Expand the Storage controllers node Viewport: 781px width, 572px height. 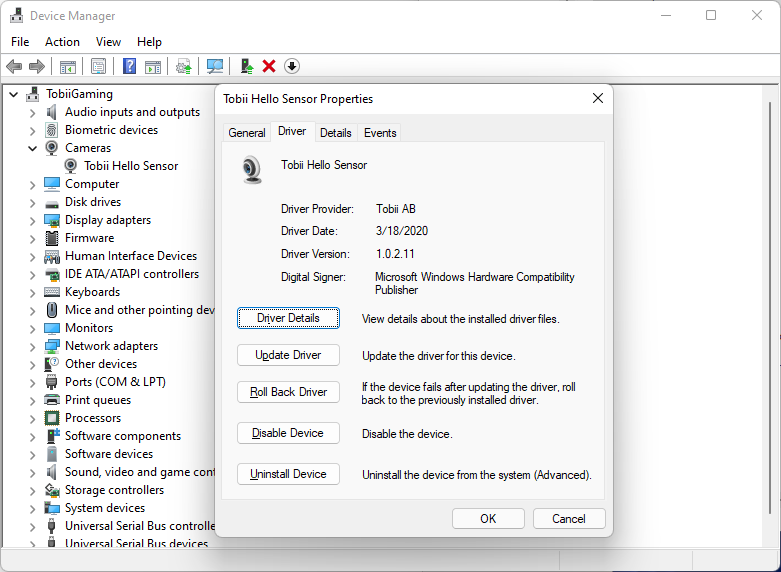[32, 491]
